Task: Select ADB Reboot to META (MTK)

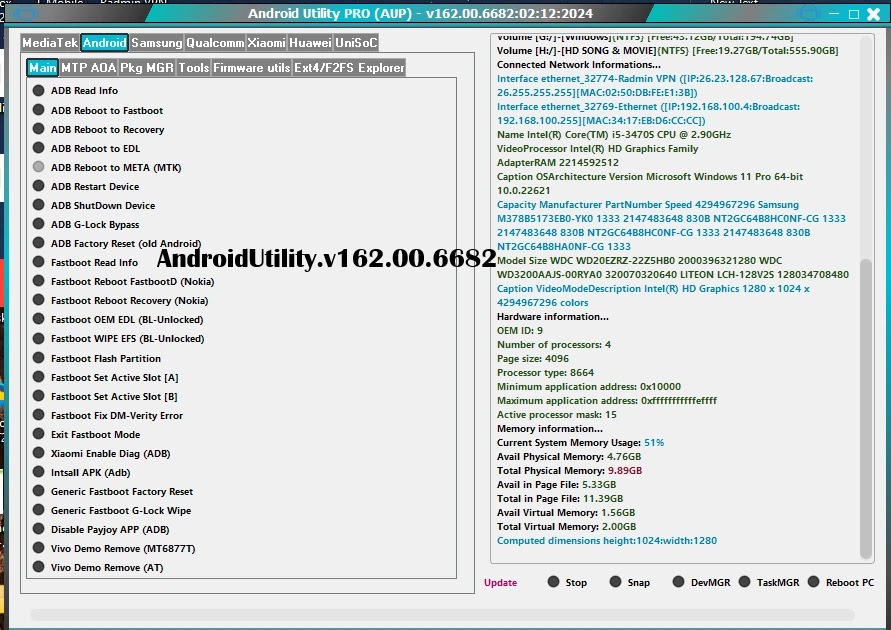Action: pyautogui.click(x=107, y=168)
